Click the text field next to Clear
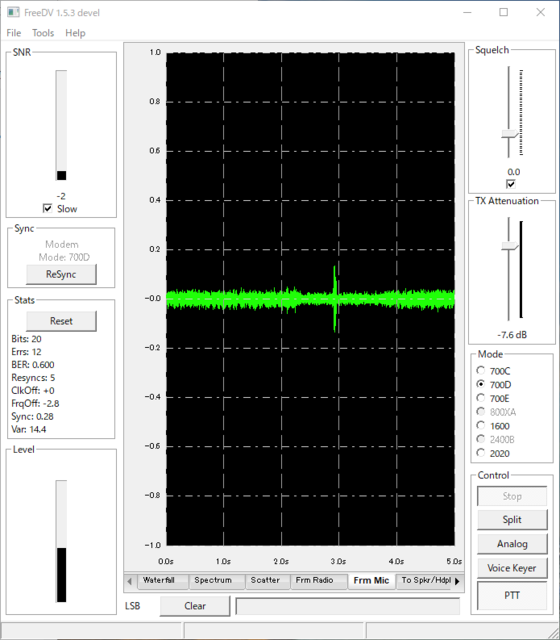 pyautogui.click(x=348, y=606)
